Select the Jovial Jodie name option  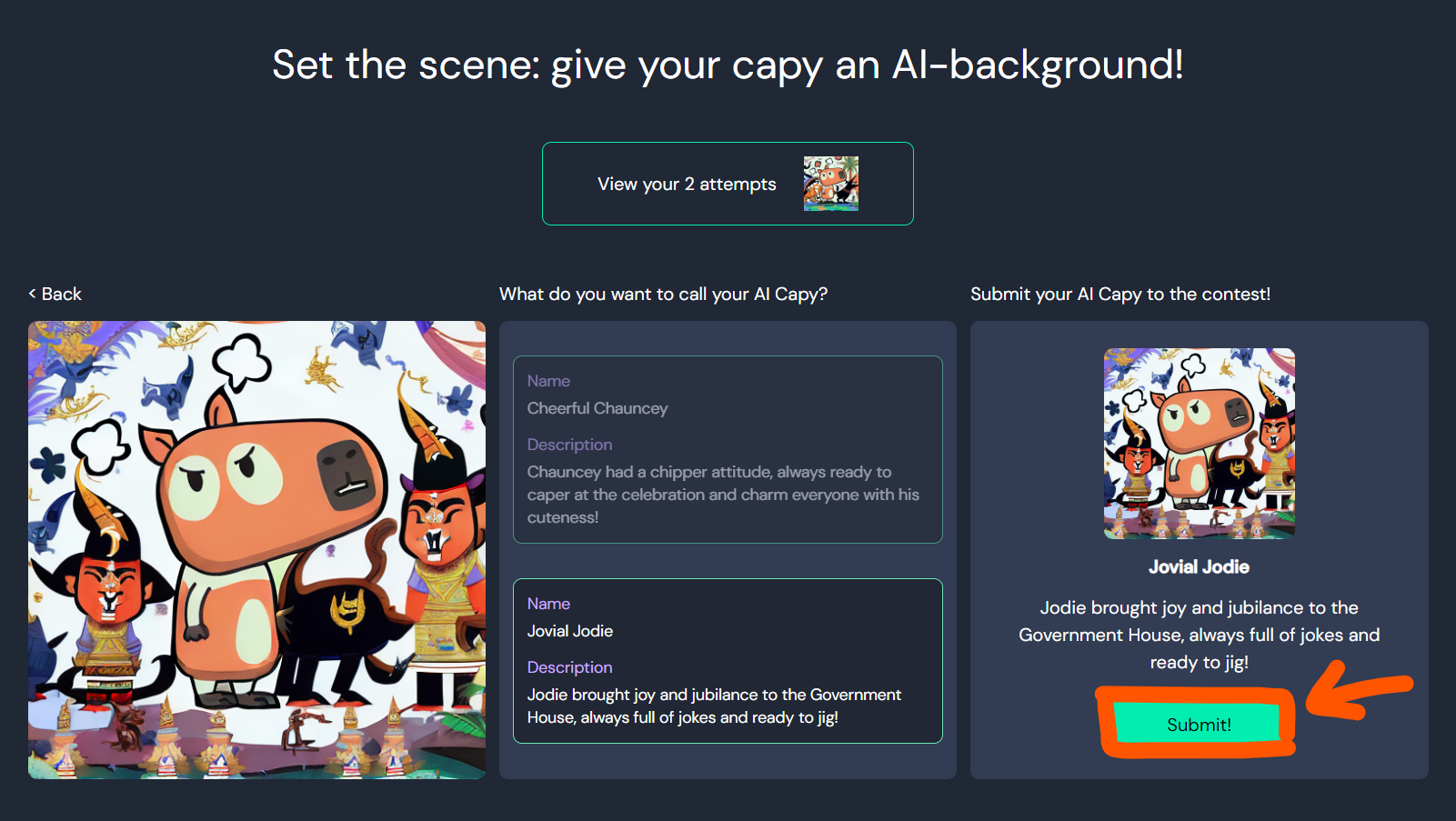click(x=728, y=661)
